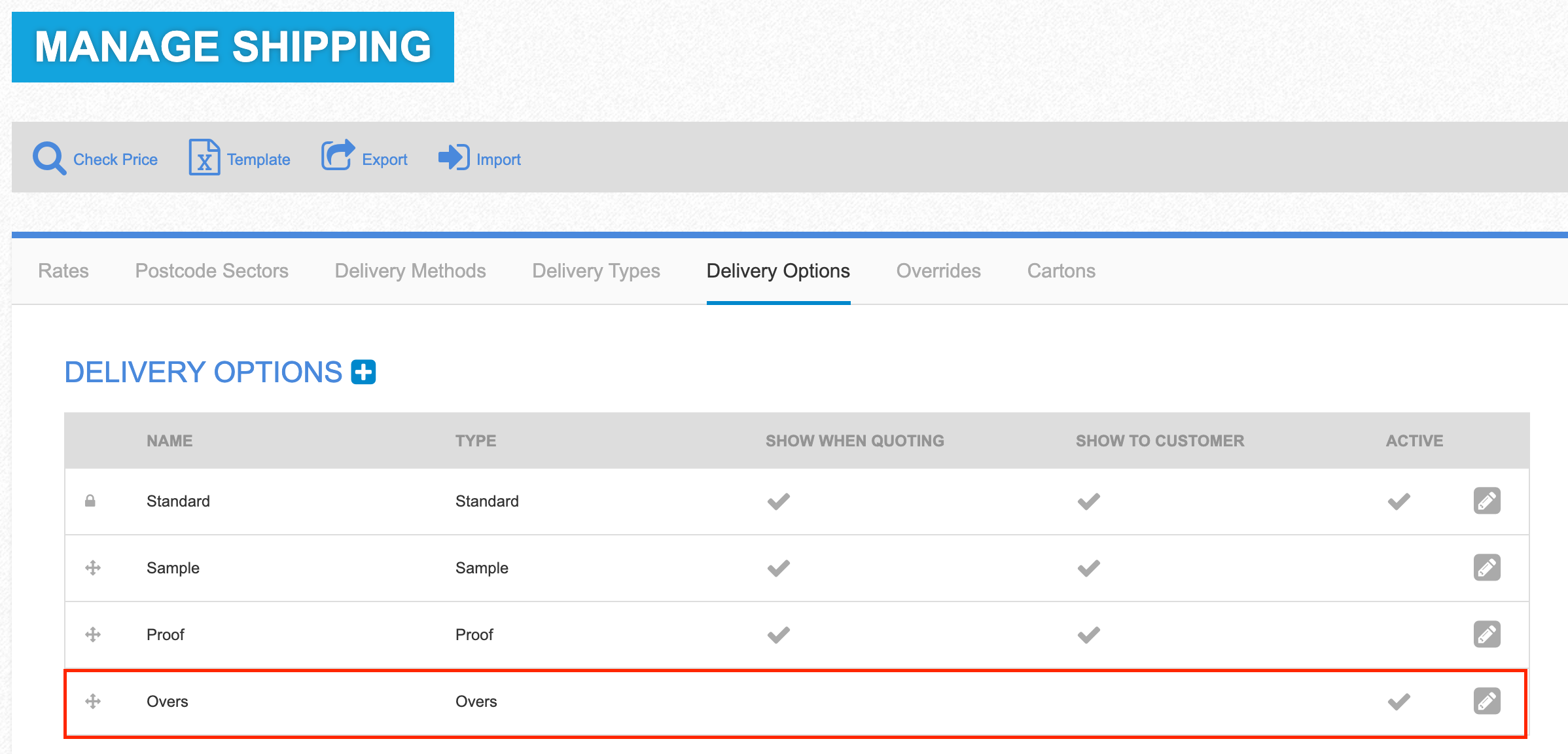Click the Import arrow icon

(x=454, y=157)
